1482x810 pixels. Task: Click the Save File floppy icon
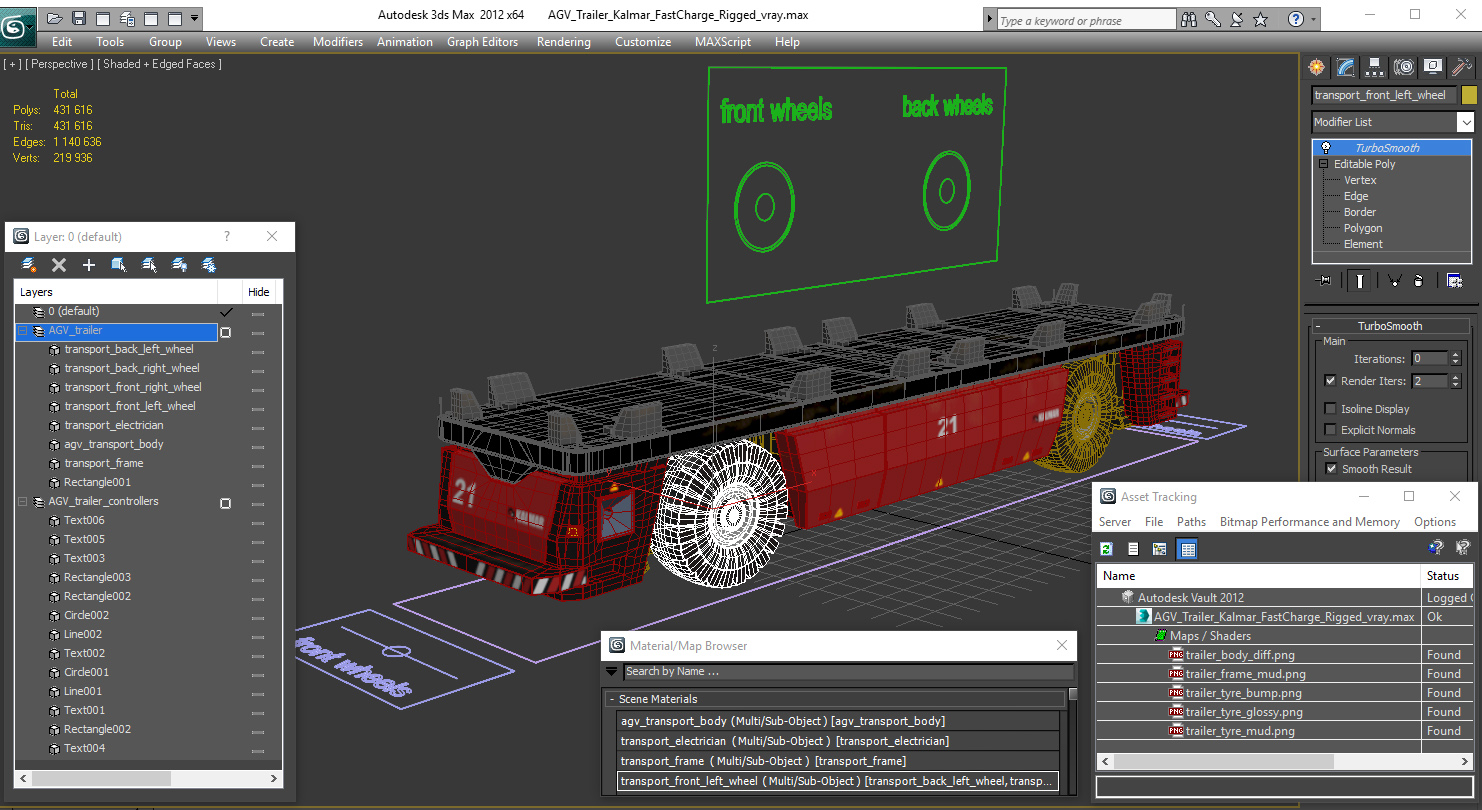(79, 18)
